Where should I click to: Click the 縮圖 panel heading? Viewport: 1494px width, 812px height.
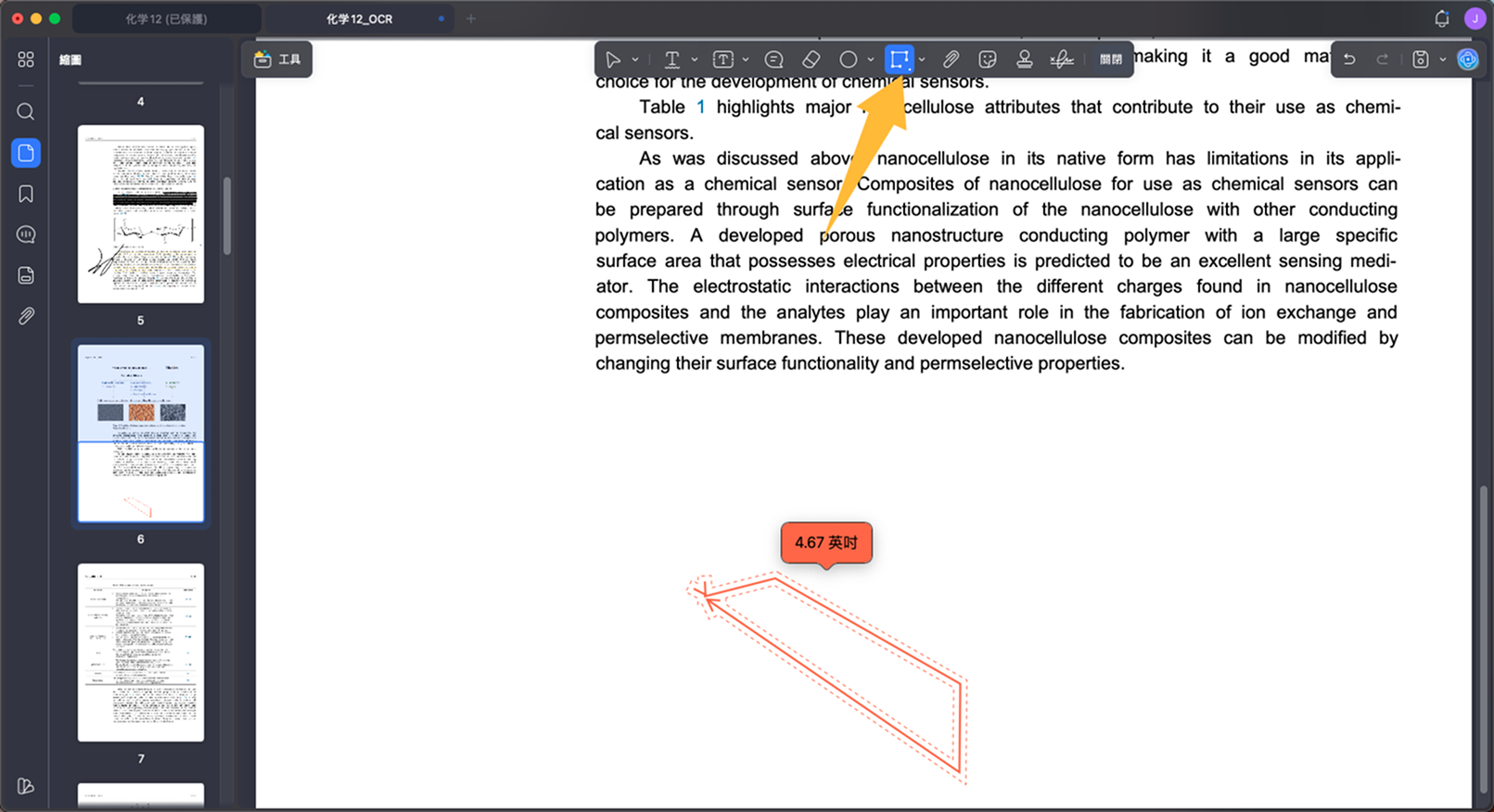point(70,59)
